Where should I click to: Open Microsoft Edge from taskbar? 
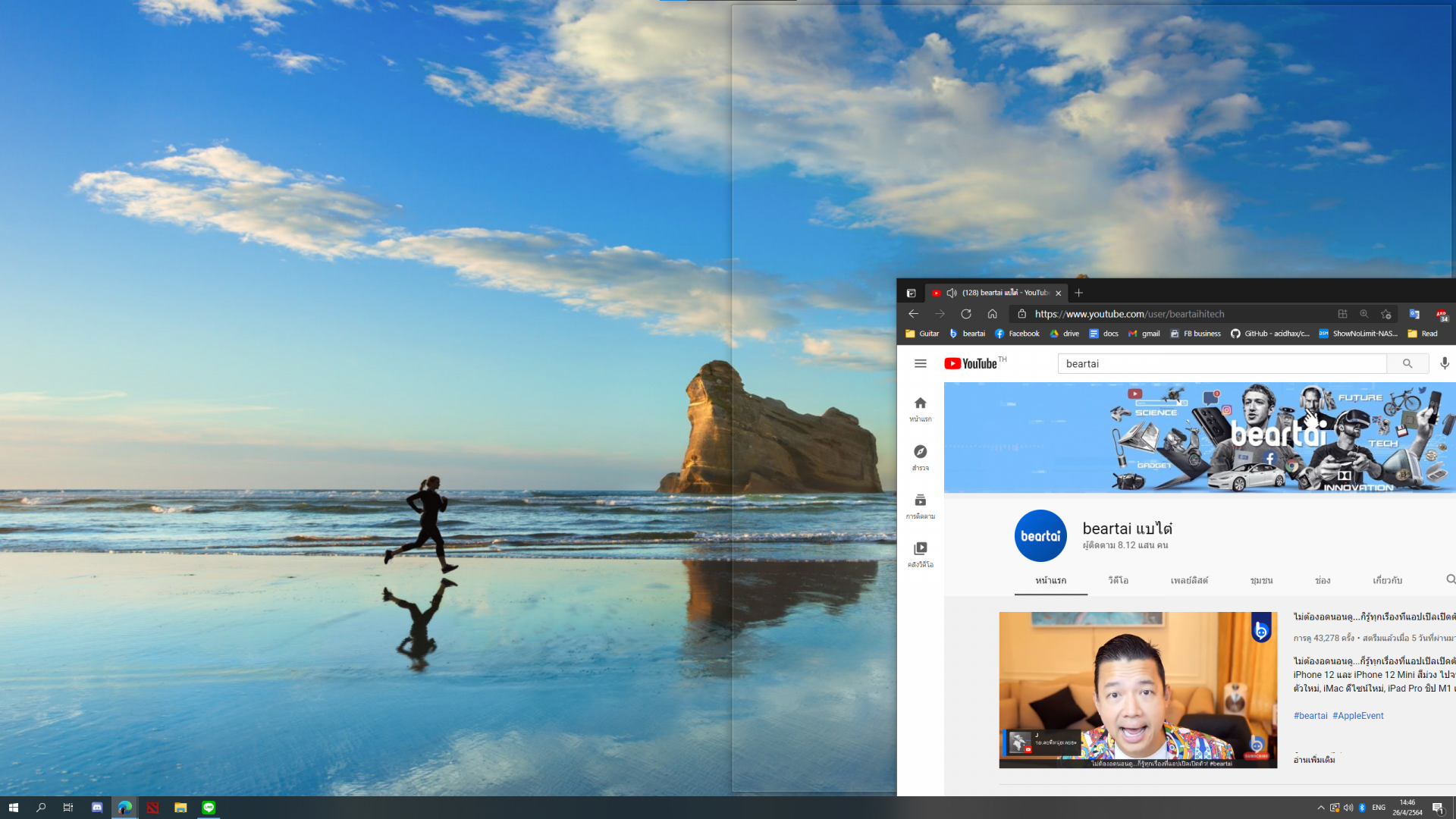click(125, 808)
